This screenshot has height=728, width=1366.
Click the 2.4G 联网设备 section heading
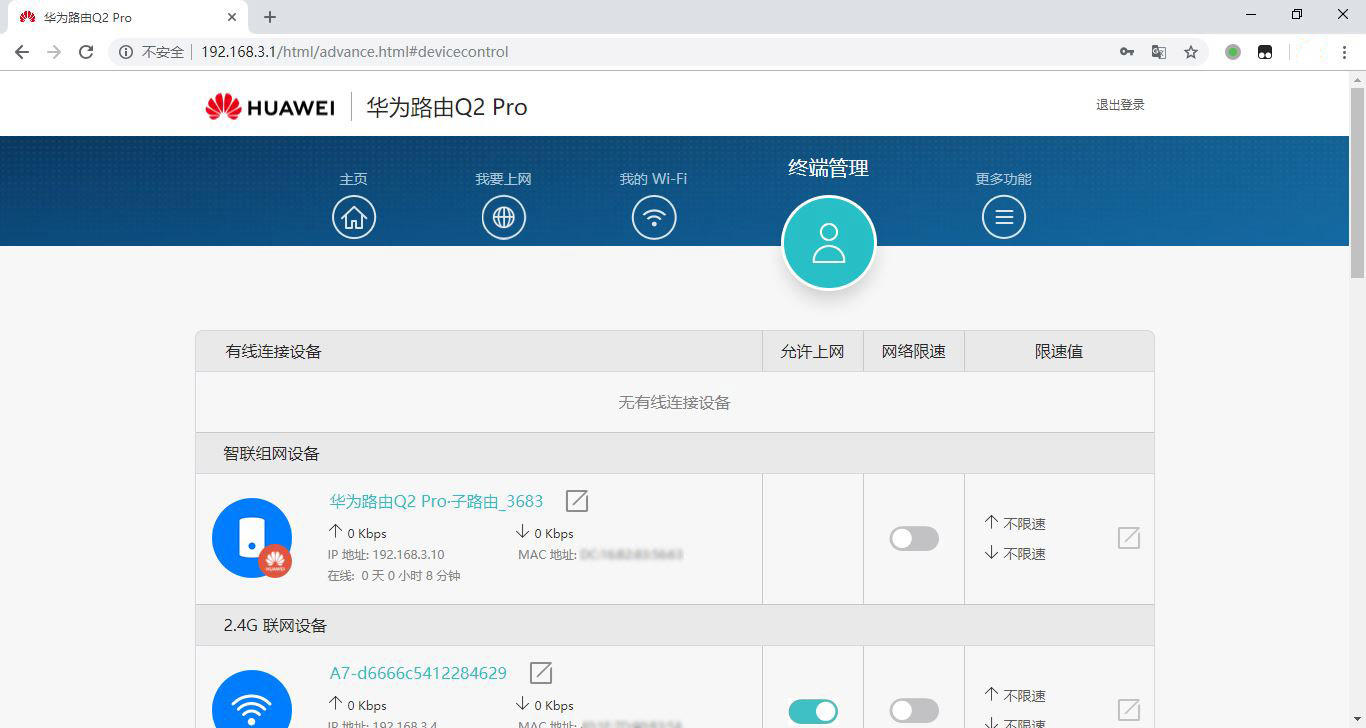pyautogui.click(x=275, y=626)
